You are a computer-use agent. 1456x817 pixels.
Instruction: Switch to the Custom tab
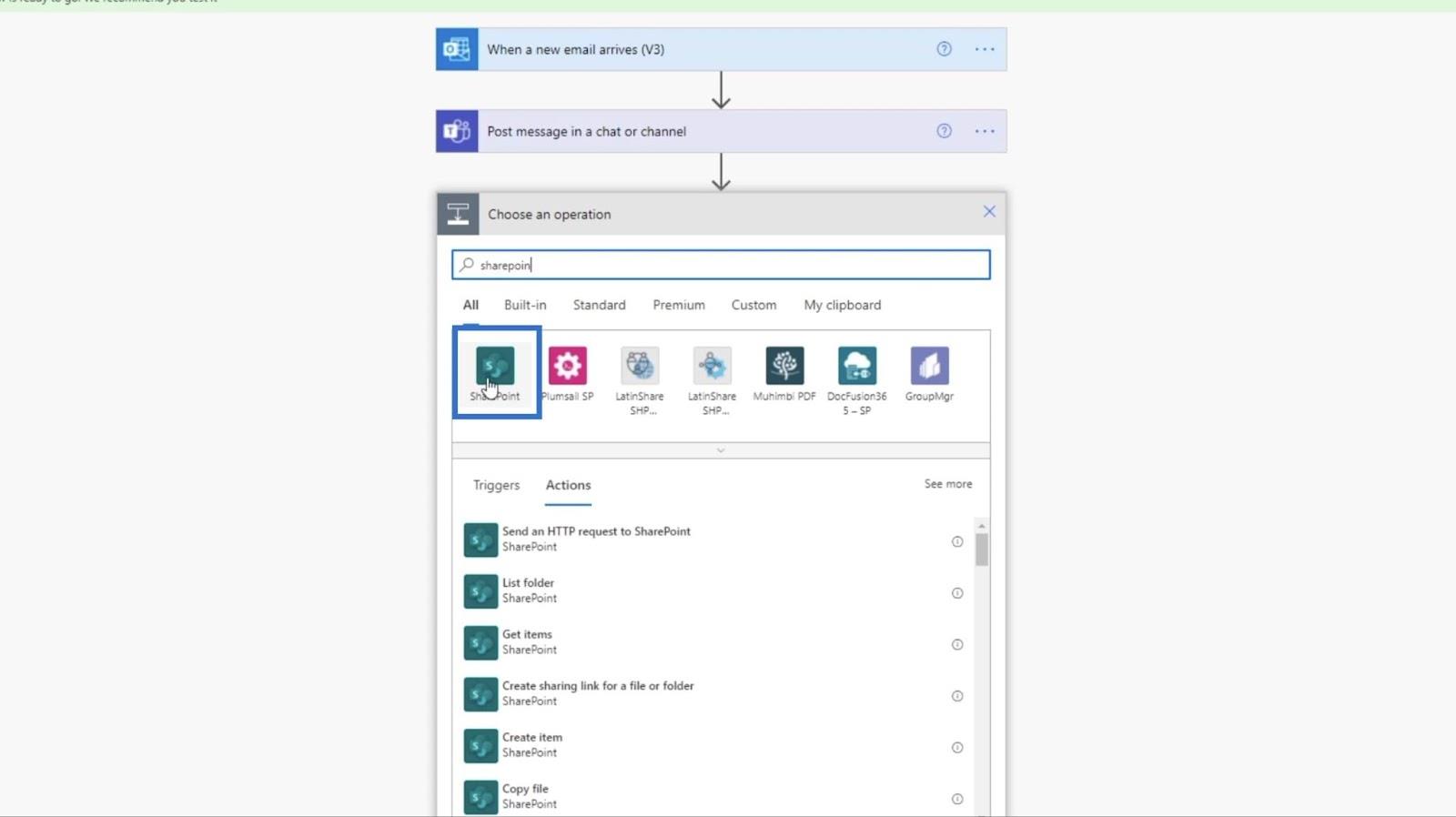pyautogui.click(x=753, y=305)
